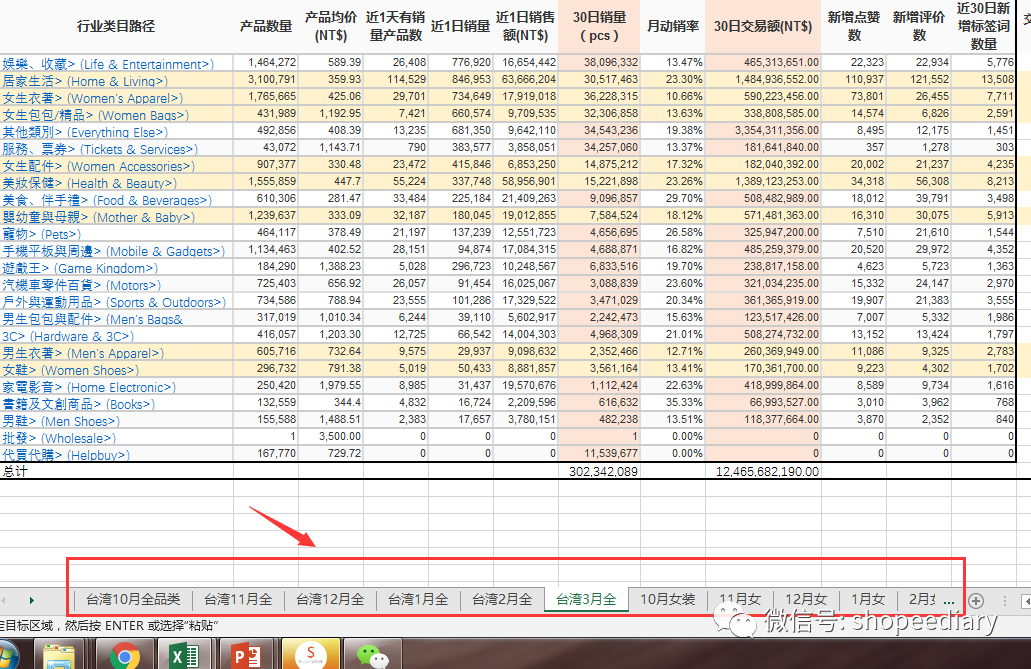Add a new sheet with plus button
The image size is (1031, 669).
976,601
